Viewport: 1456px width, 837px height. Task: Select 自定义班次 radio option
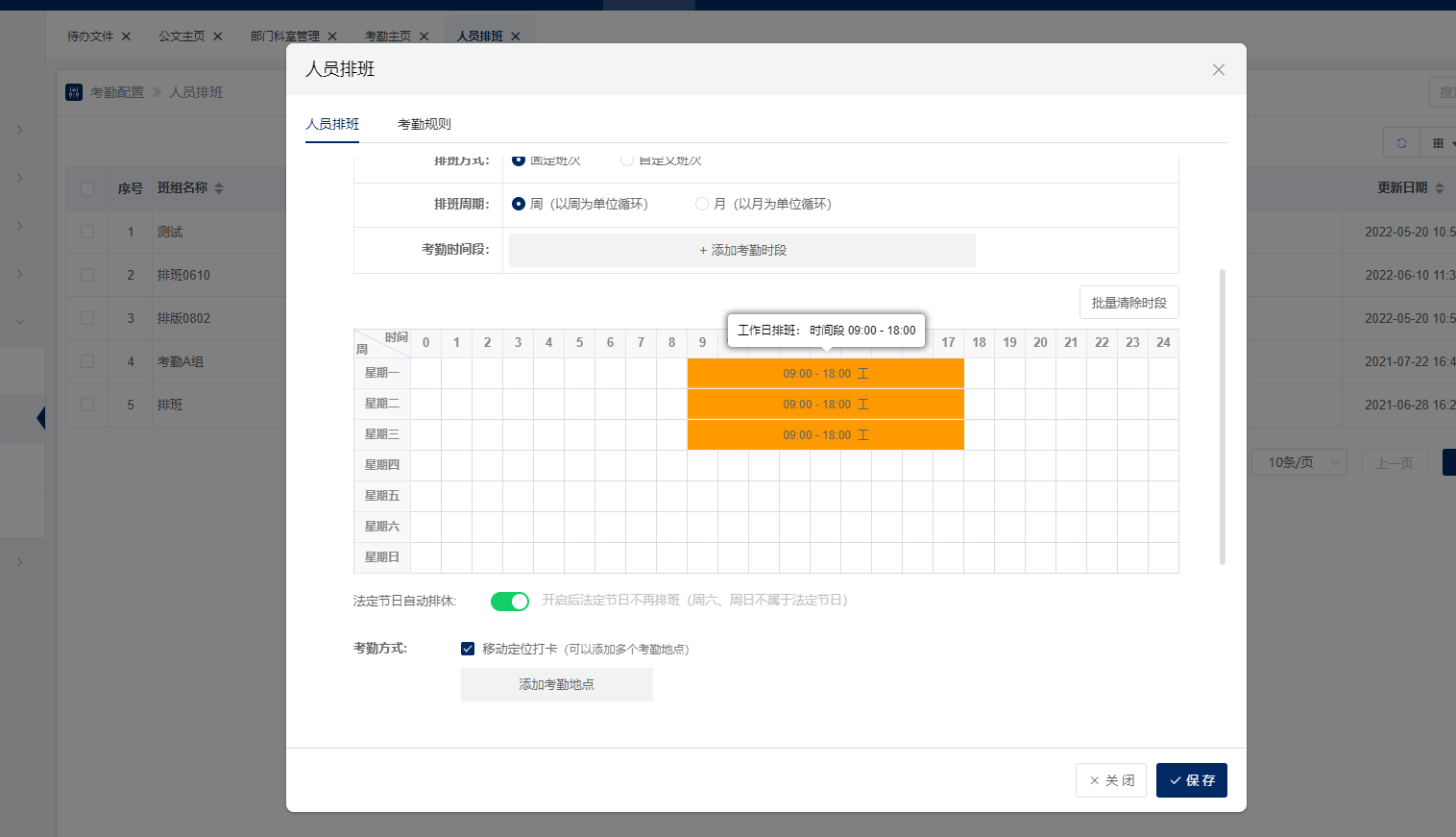tap(627, 160)
